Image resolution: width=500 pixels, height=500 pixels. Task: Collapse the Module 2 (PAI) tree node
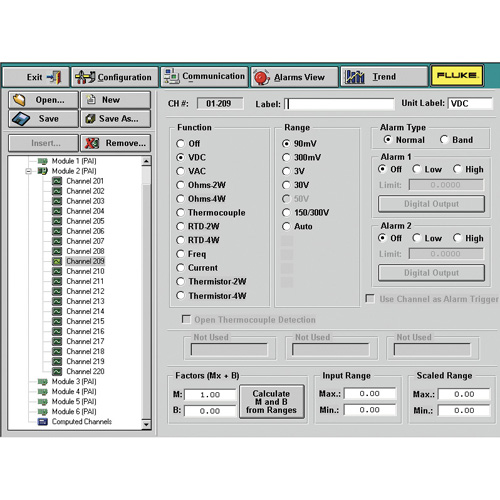29,171
